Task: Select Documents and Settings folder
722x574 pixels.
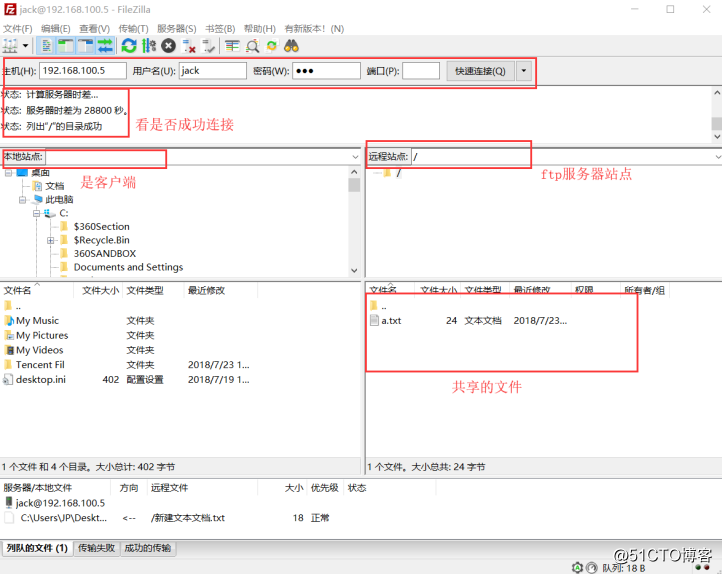Action: (128, 267)
